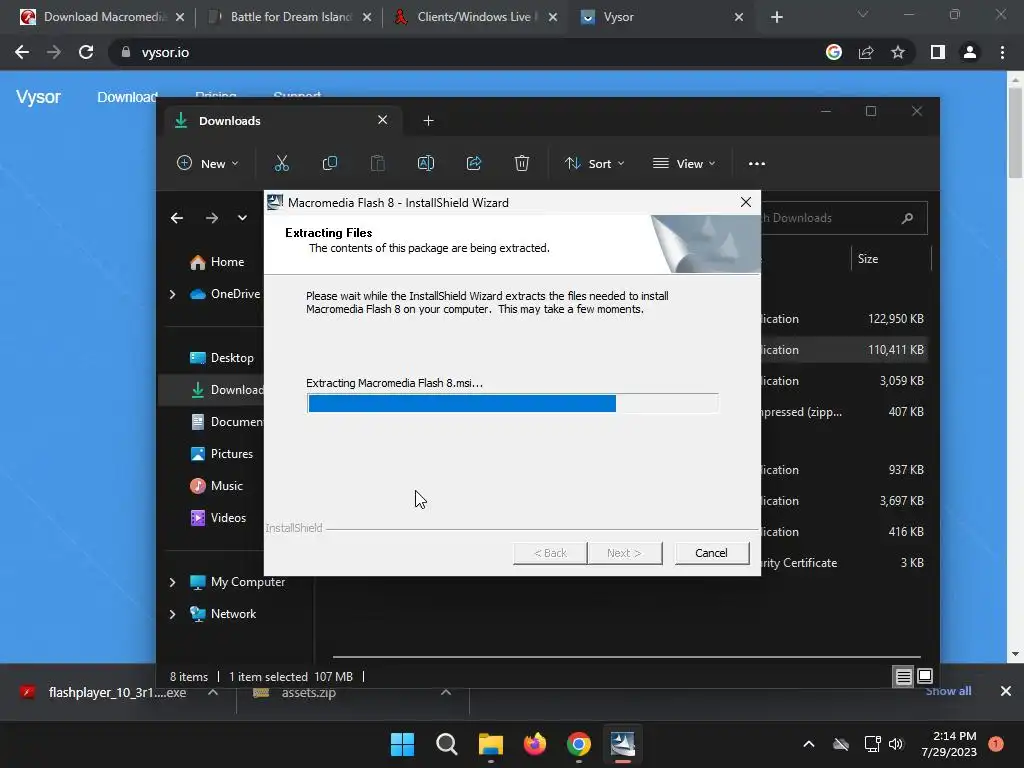Go forward in File Explorer navigation
Viewport: 1024px width, 768px height.
[x=212, y=218]
